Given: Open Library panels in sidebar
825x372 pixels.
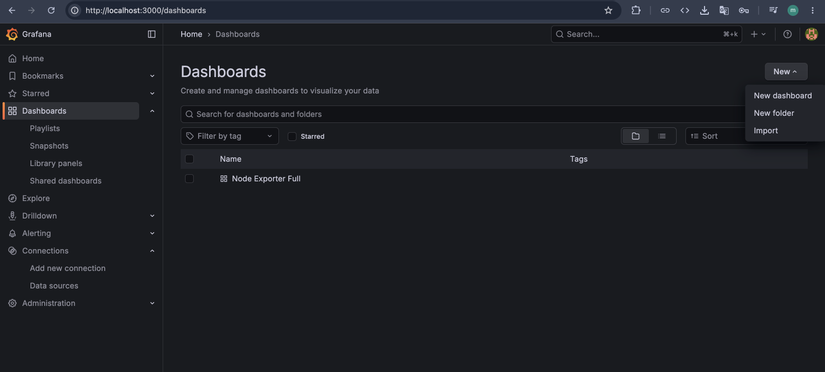Looking at the screenshot, I should pyautogui.click(x=56, y=163).
